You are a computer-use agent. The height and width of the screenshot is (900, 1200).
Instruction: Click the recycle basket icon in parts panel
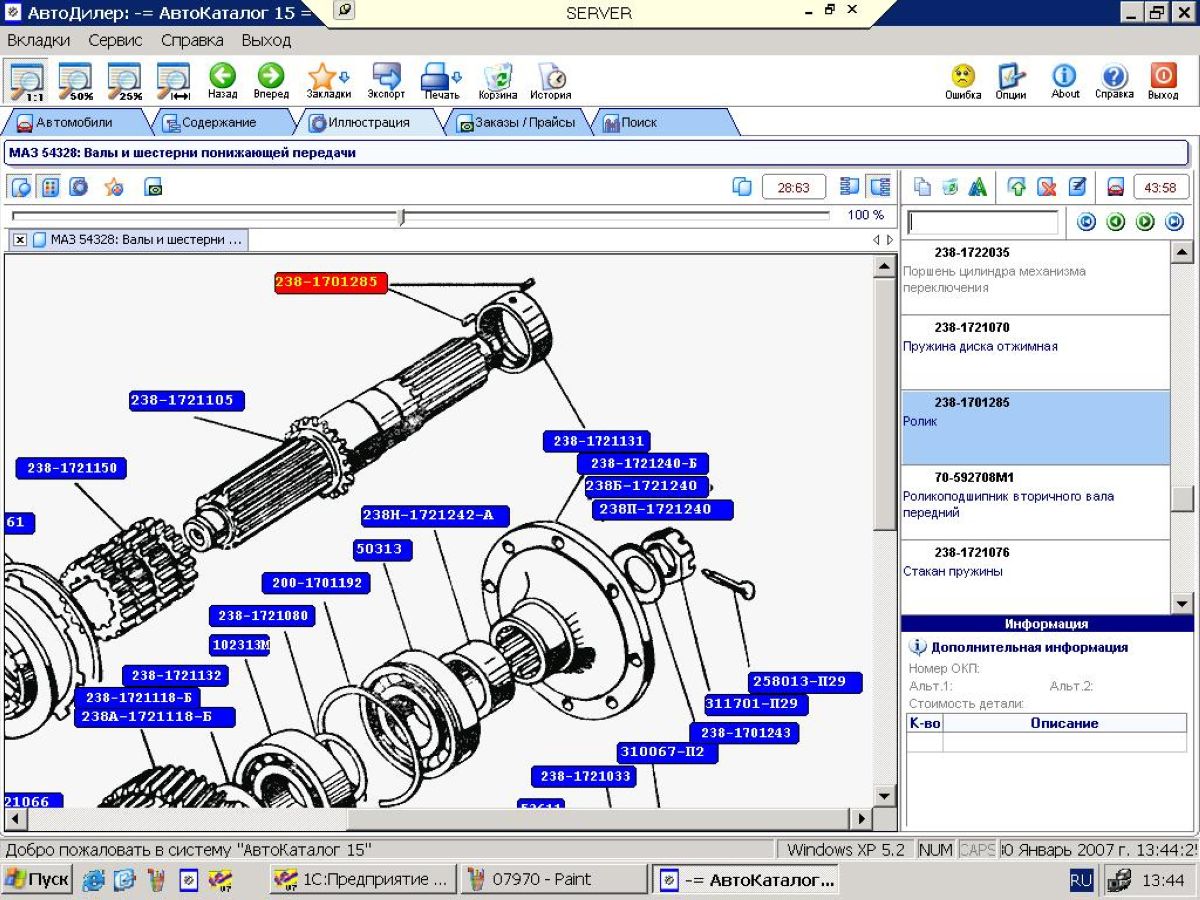[950, 186]
